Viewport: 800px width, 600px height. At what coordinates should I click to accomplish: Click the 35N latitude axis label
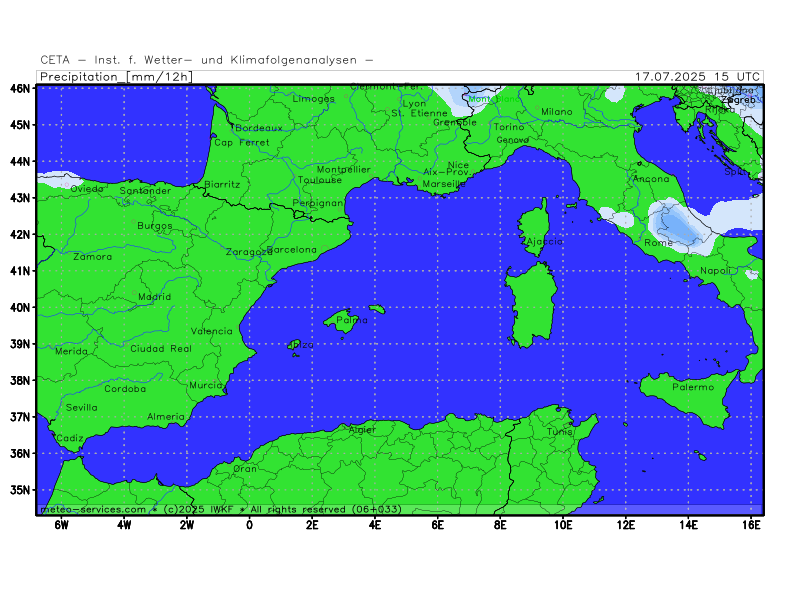(20, 490)
